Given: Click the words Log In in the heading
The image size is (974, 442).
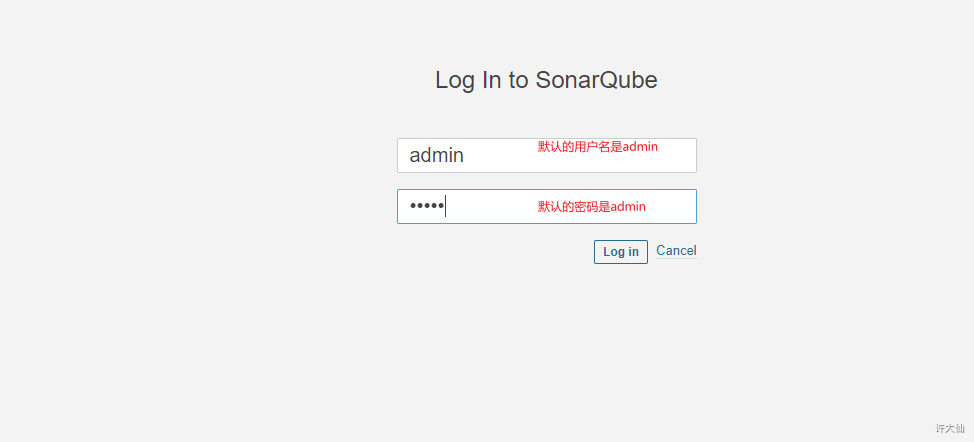Looking at the screenshot, I should click(x=468, y=81).
